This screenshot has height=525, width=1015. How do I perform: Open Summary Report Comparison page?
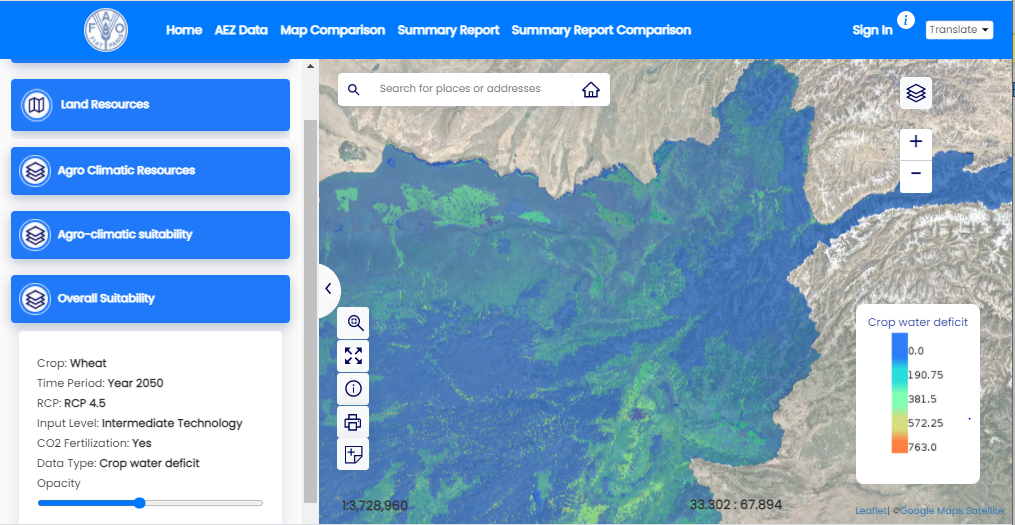tap(601, 30)
